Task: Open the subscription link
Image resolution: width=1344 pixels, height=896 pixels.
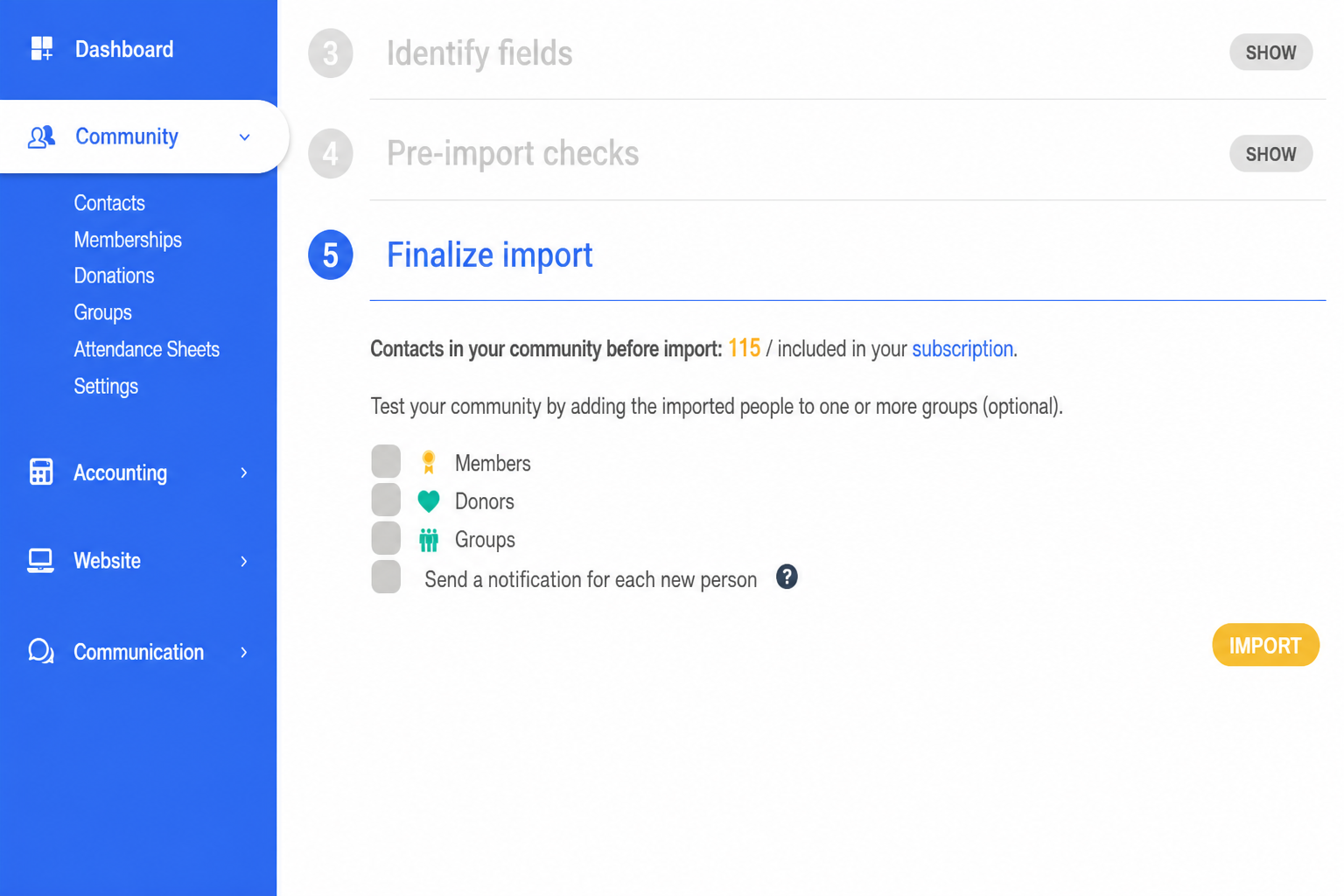Action: pyautogui.click(x=962, y=348)
